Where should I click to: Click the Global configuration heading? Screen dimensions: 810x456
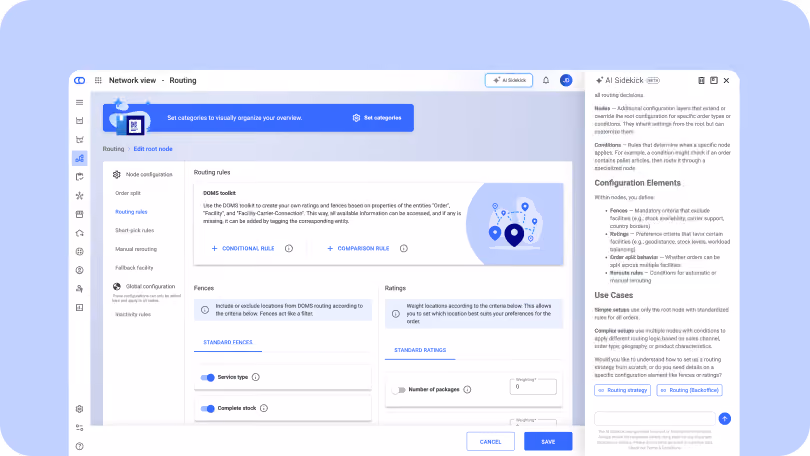pos(150,286)
